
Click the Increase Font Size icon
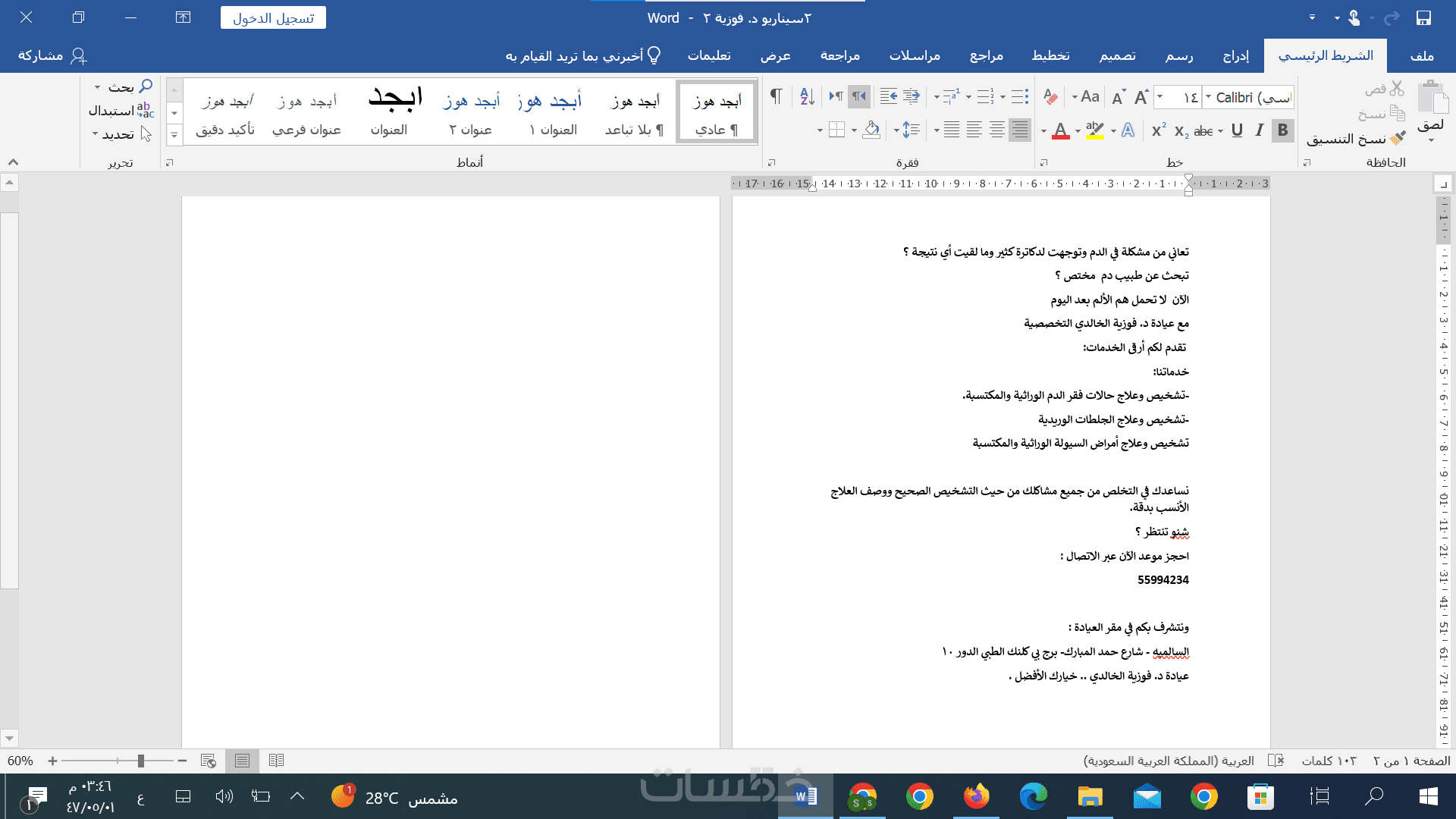[x=1141, y=97]
